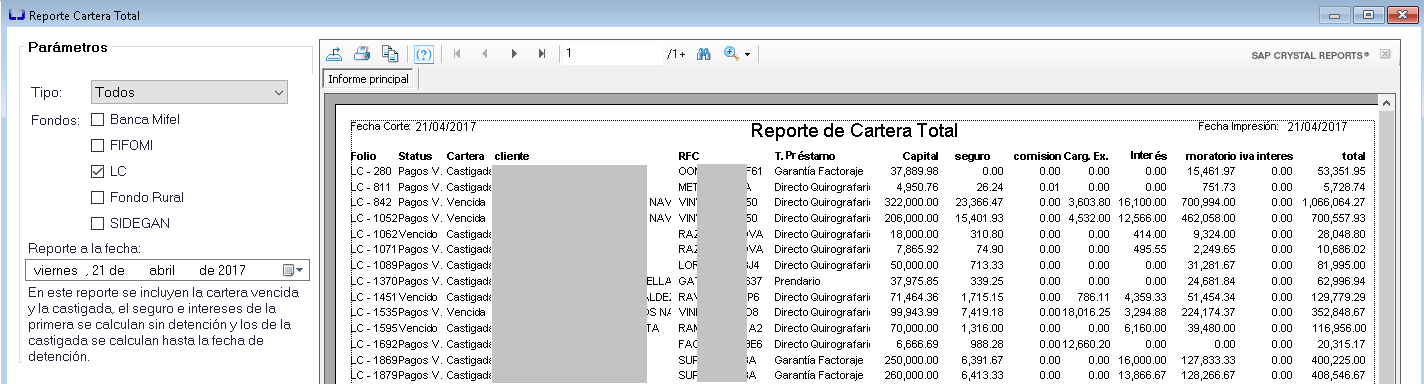1424x384 pixels.
Task: Click folio 'LC - 842' row
Action: [x=371, y=202]
